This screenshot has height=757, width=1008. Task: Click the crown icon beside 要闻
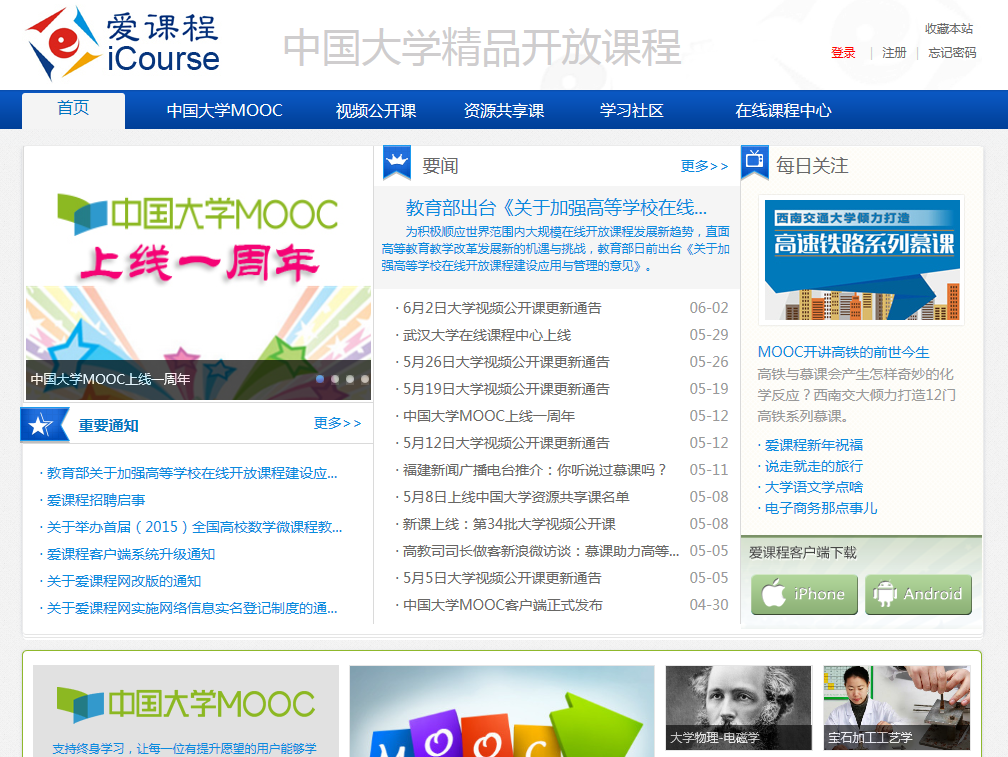pos(395,162)
